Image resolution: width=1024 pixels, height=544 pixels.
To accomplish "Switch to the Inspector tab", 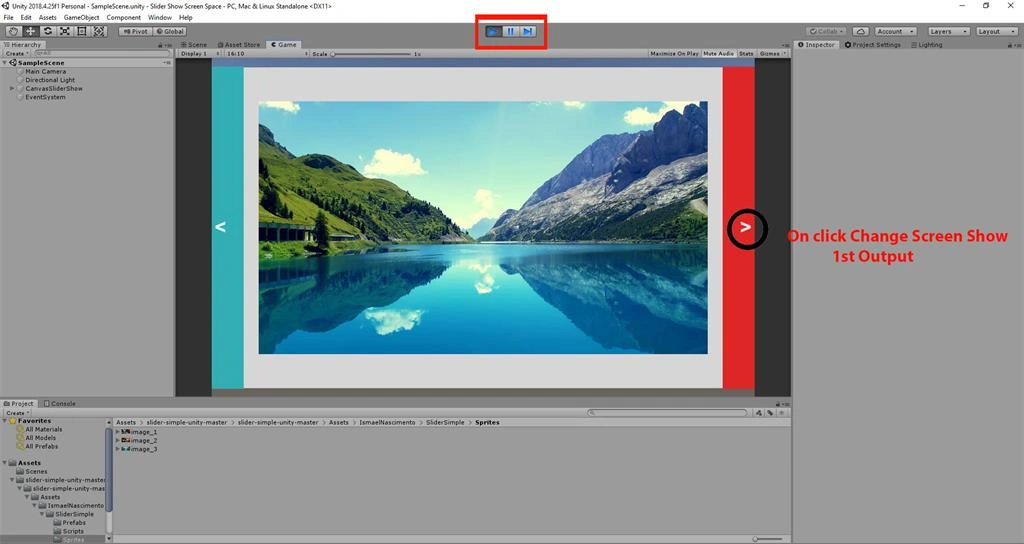I will tap(816, 45).
